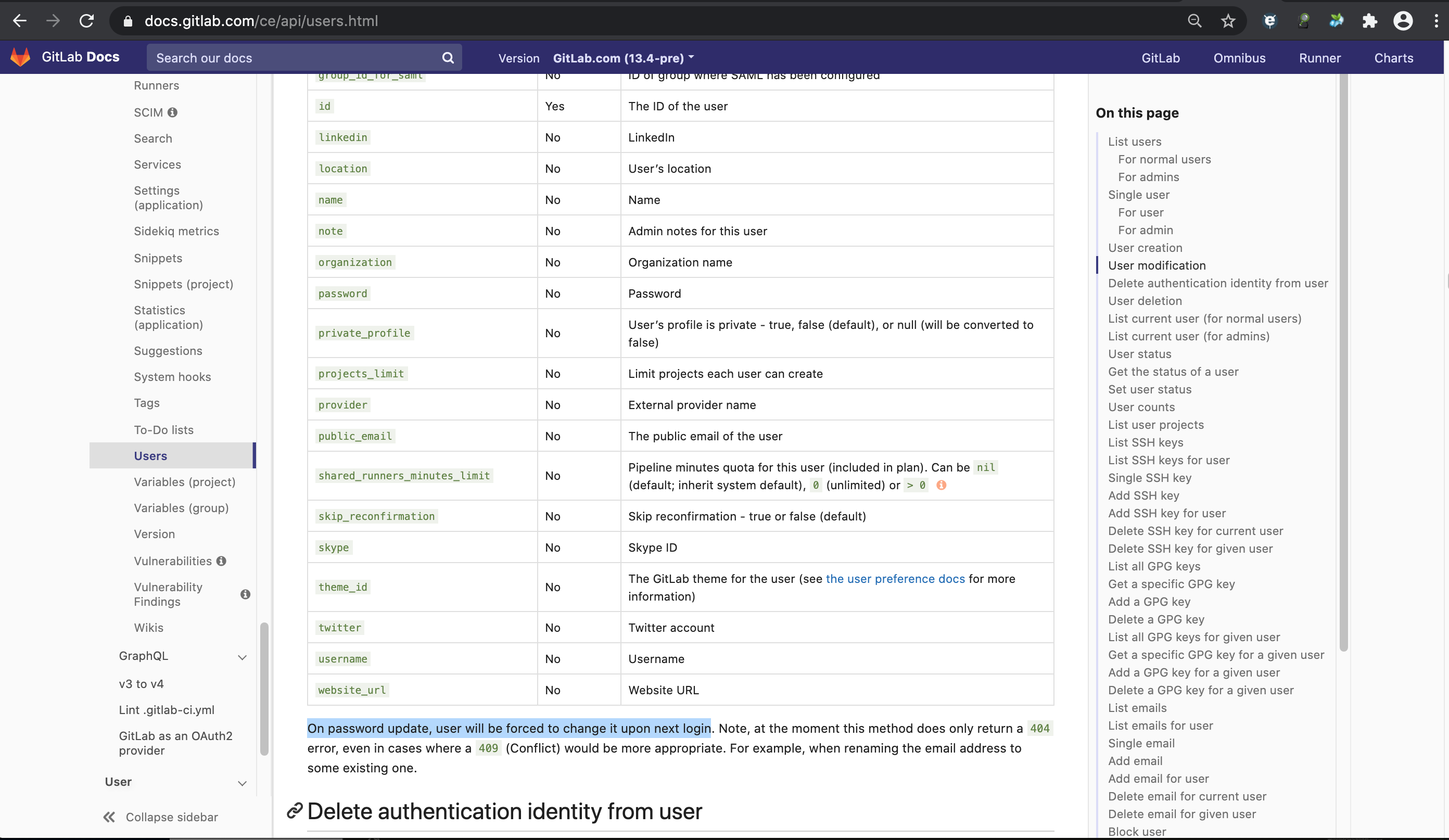Reload the page with refresh icon
The image size is (1449, 840).
[87, 21]
